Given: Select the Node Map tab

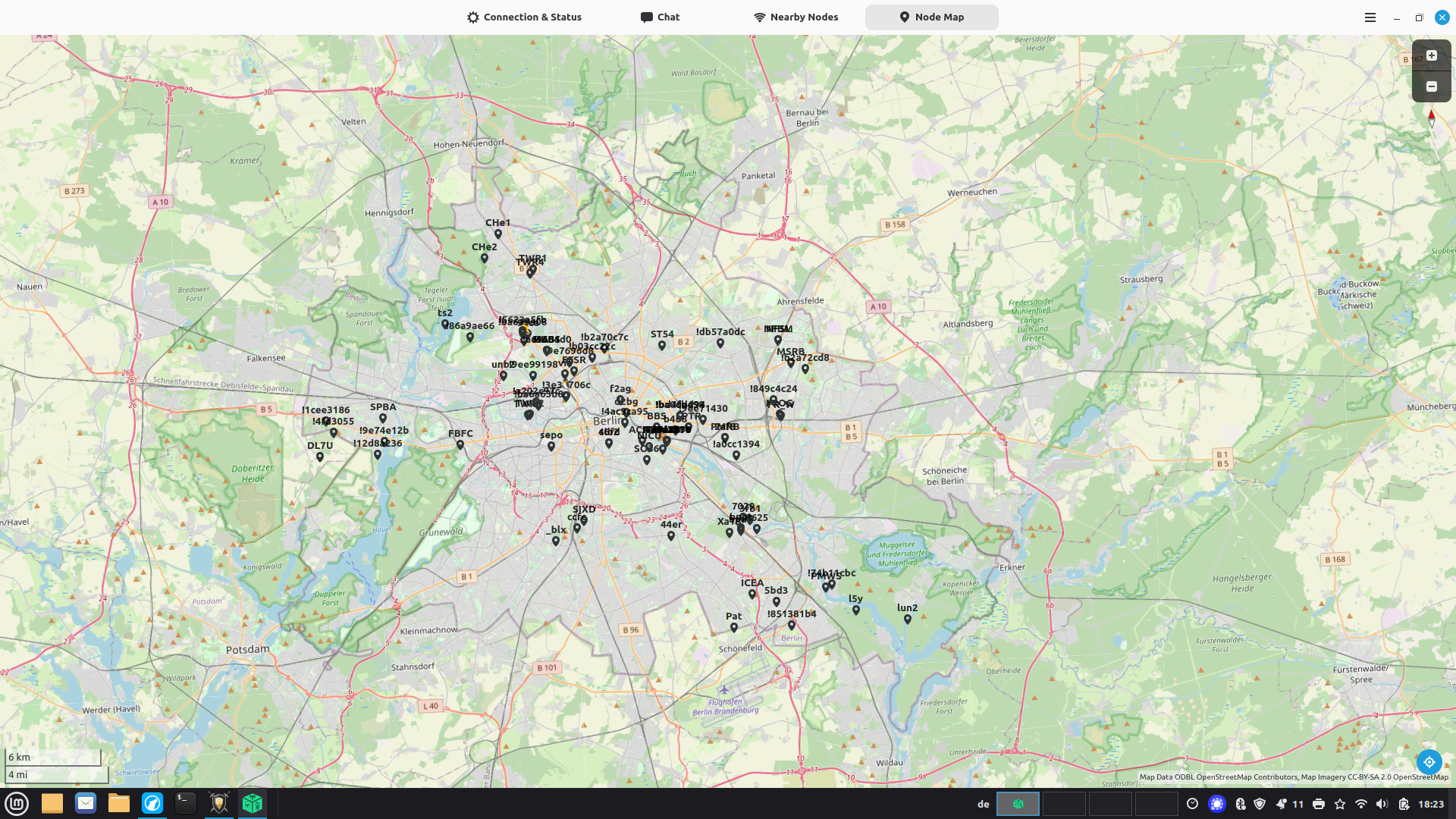Looking at the screenshot, I should coord(931,17).
